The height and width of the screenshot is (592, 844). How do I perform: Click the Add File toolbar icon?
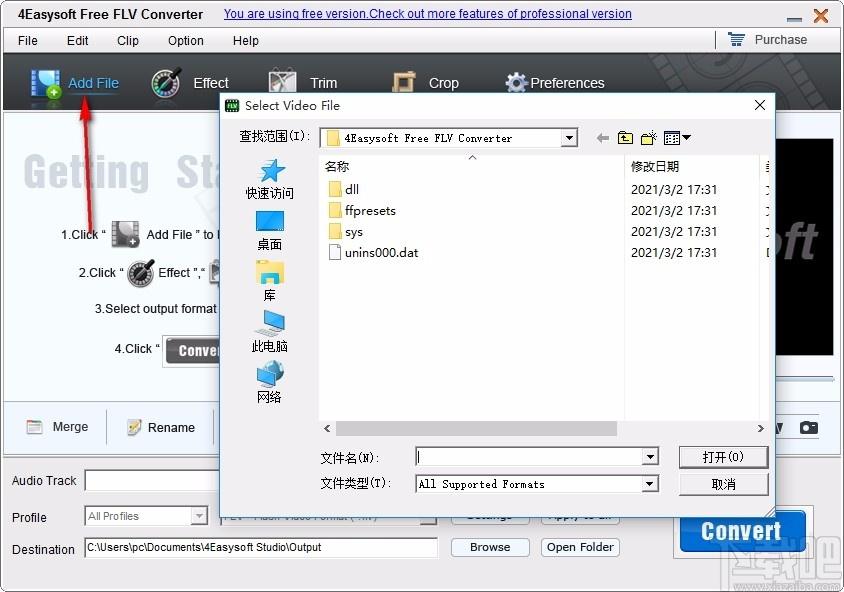coord(45,83)
